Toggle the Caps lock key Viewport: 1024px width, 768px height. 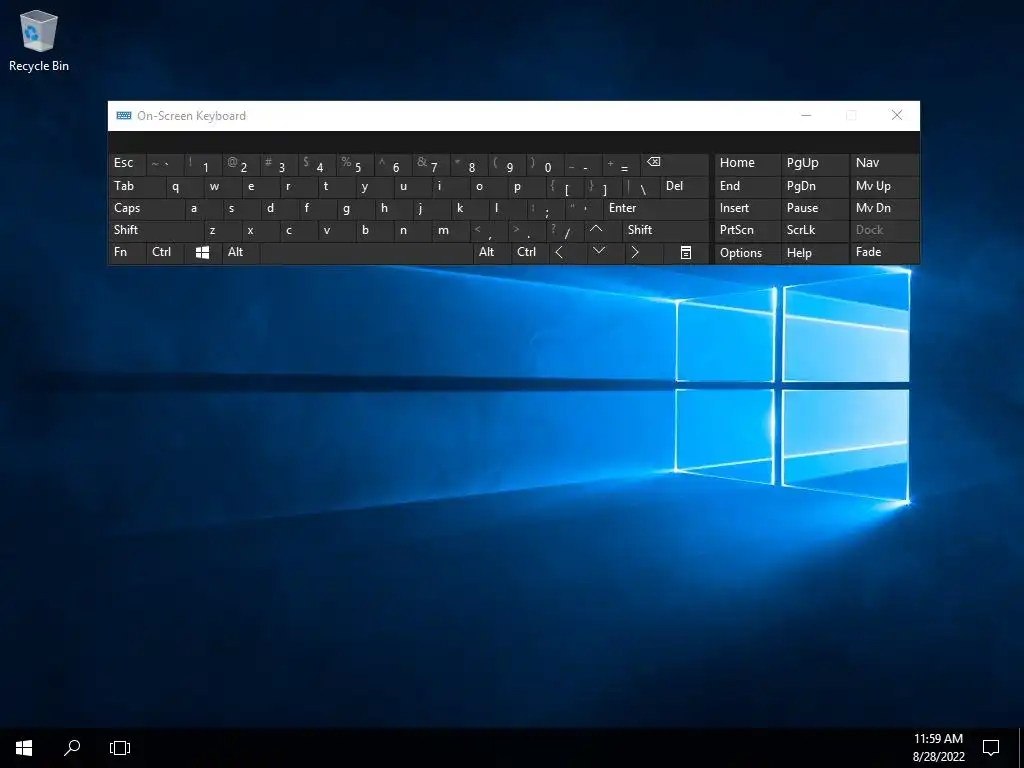click(146, 208)
